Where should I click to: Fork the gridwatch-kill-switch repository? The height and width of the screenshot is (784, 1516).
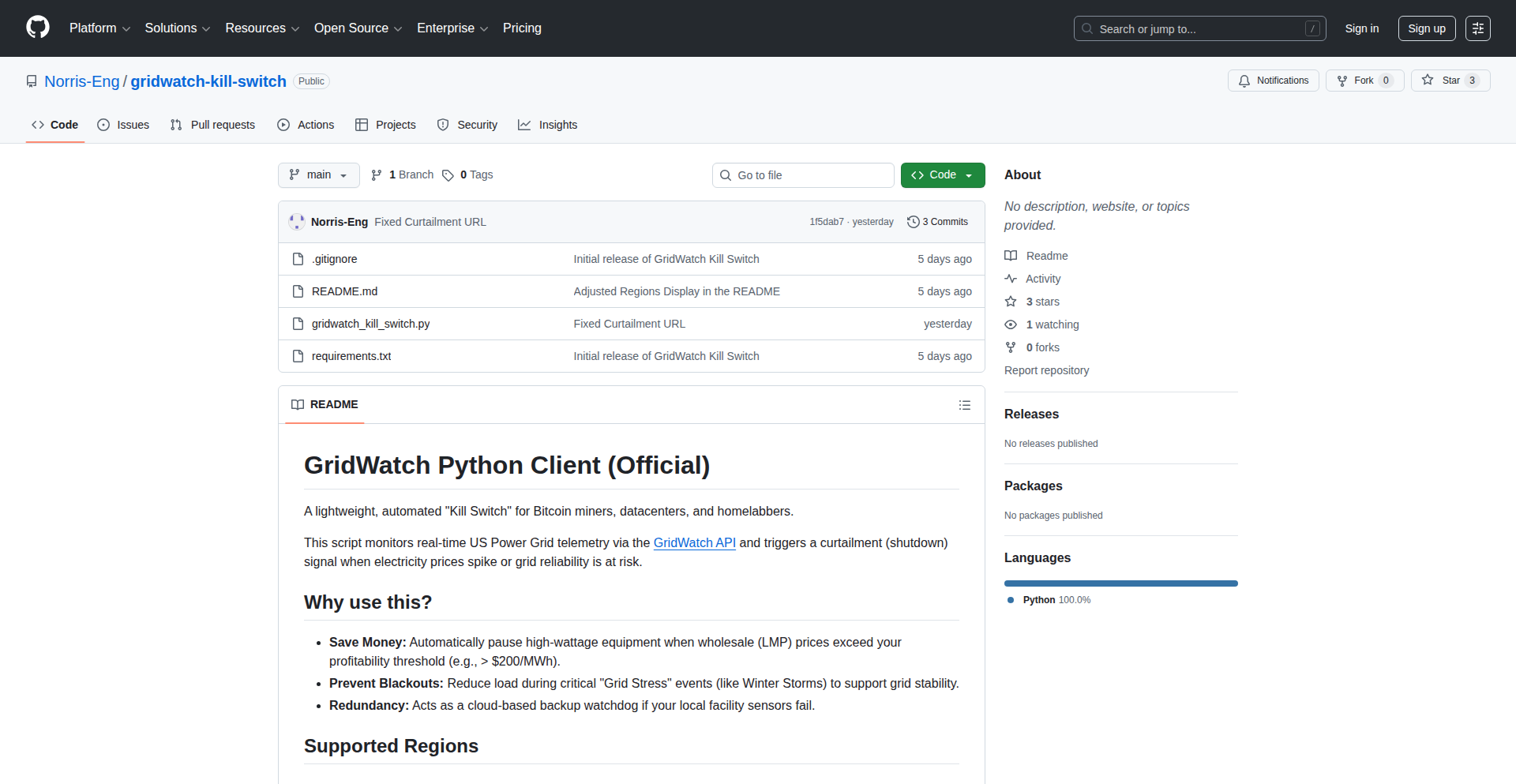[1364, 80]
